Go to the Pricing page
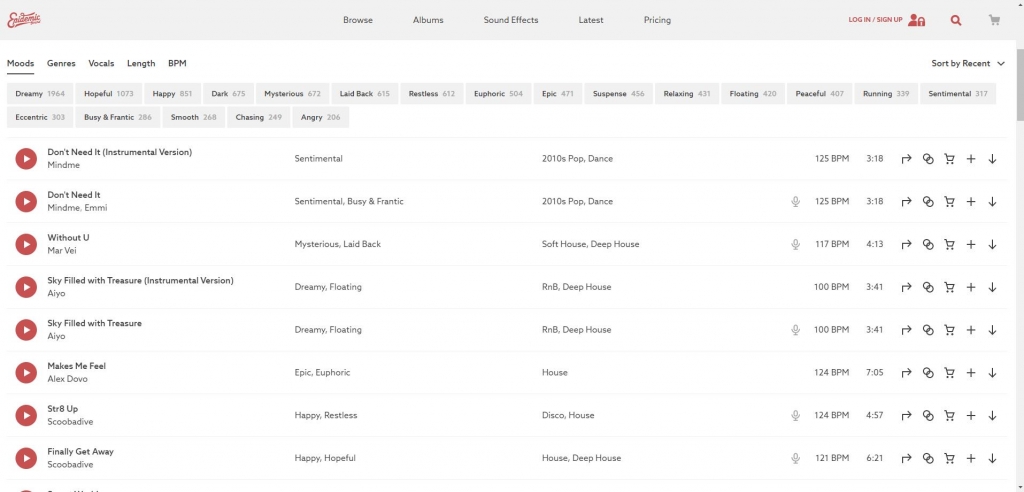Viewport: 1024px width, 492px height. click(657, 20)
